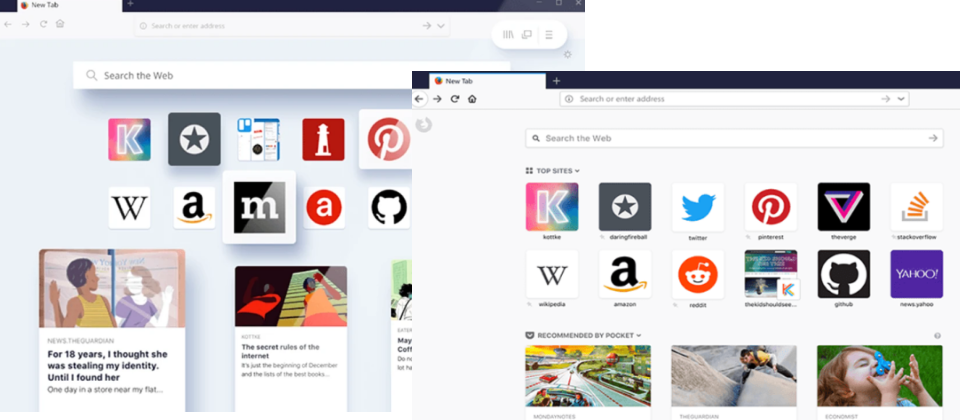Open the Mondaynotes racing illustration card
Viewport: 960px width, 420px height.
[588, 383]
